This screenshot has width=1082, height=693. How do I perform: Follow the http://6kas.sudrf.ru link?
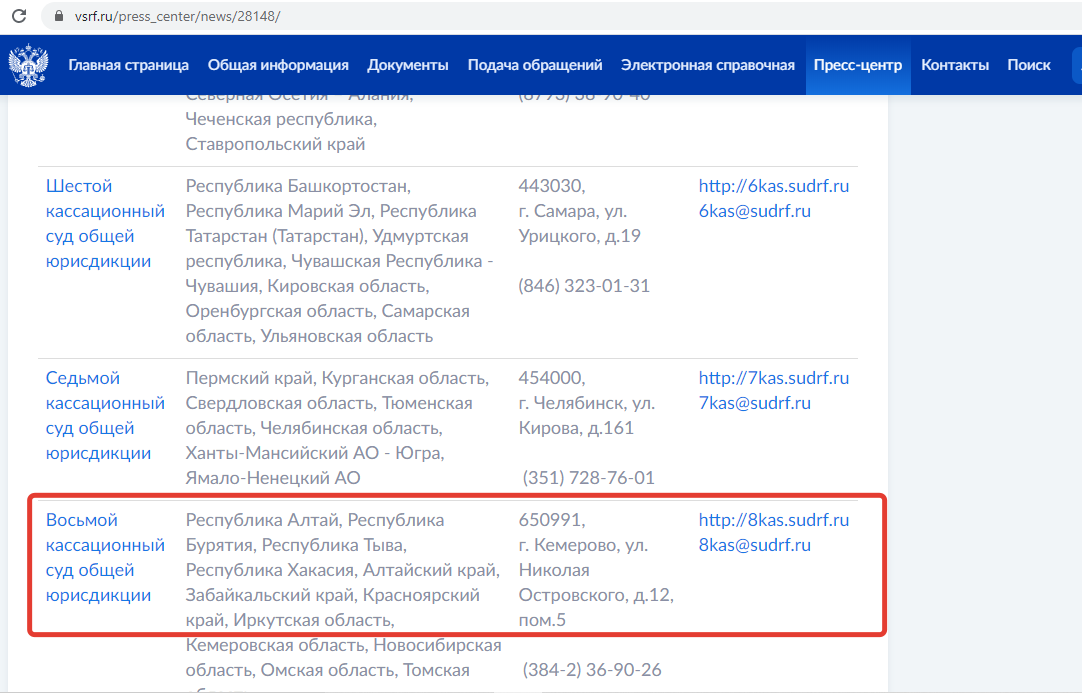click(773, 185)
